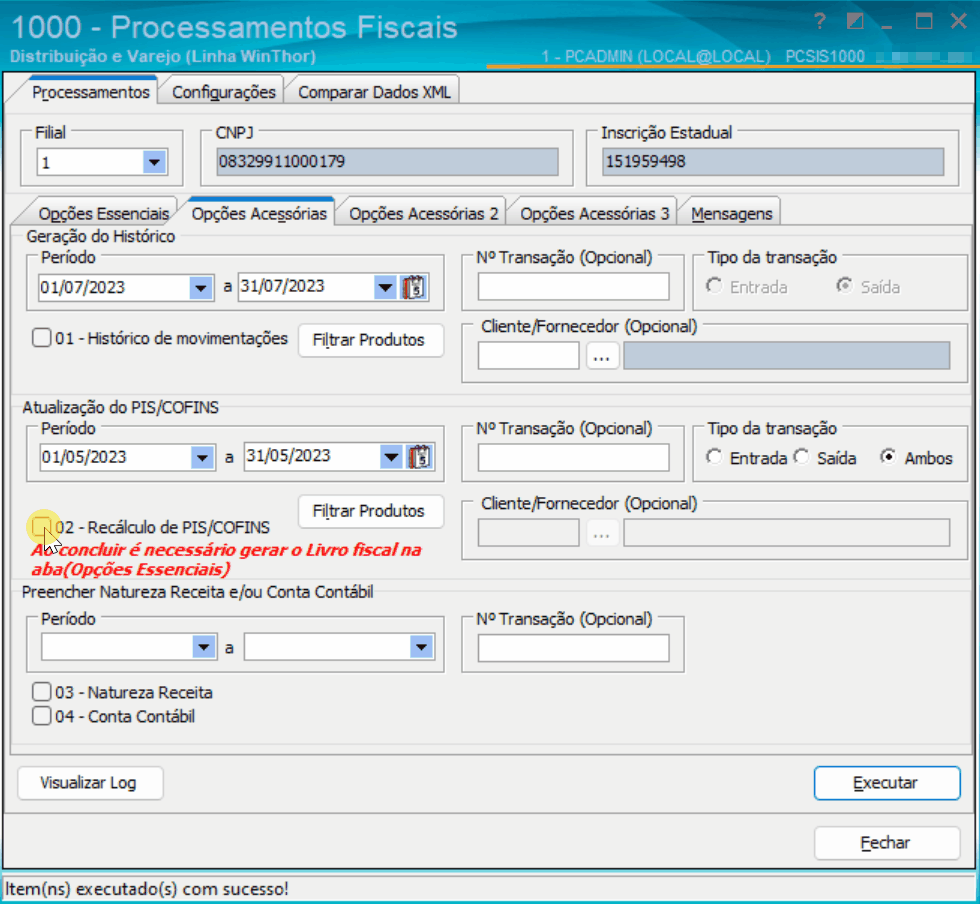The image size is (980, 904).
Task: Open calendar icon in Geração do Histórico period
Action: pos(414,288)
